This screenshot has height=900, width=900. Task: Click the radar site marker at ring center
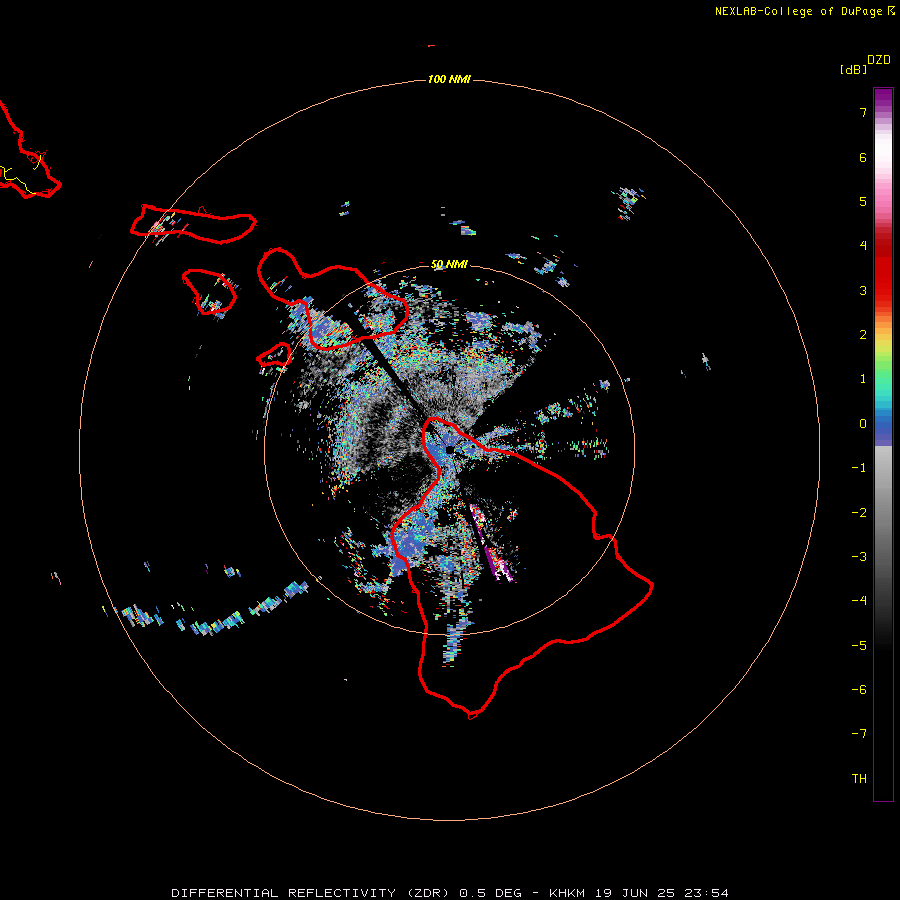(x=449, y=449)
